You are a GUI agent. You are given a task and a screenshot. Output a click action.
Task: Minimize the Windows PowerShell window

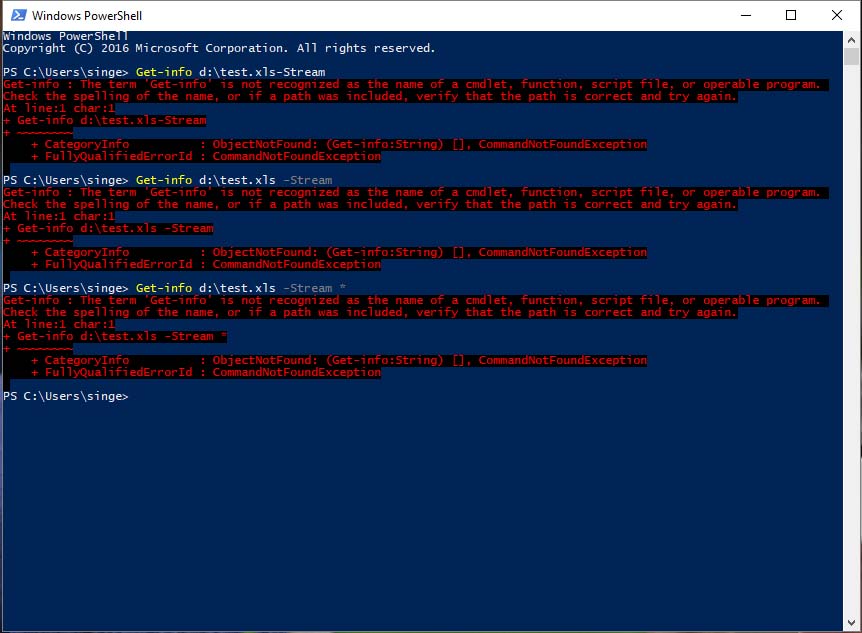click(745, 15)
